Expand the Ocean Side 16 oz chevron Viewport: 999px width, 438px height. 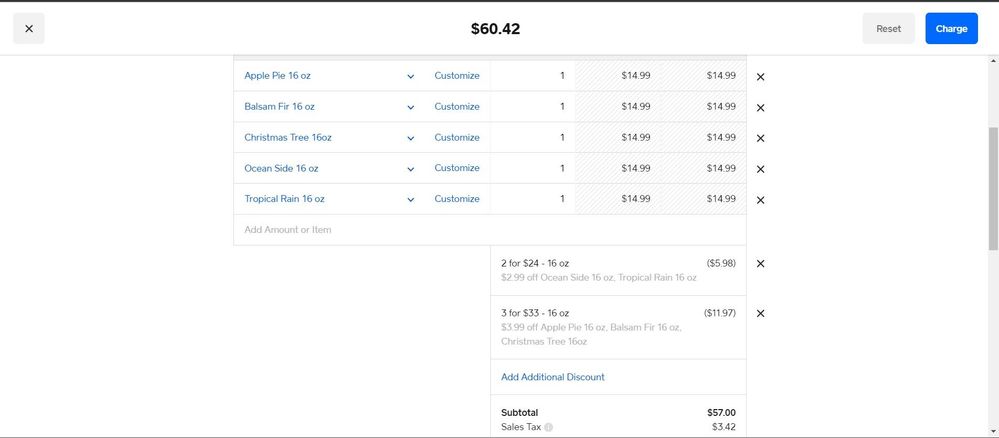(410, 169)
